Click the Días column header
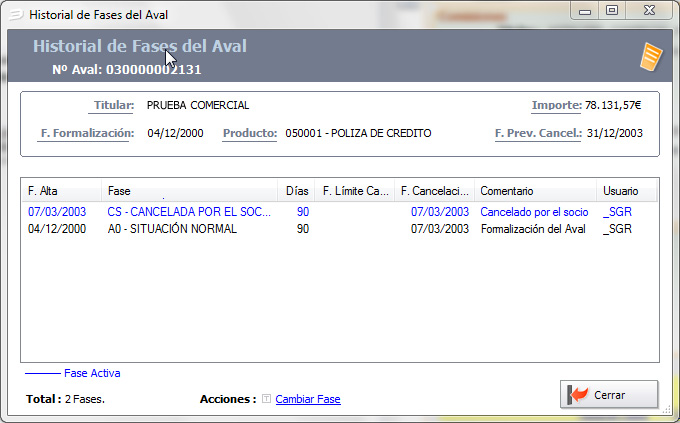 point(297,191)
